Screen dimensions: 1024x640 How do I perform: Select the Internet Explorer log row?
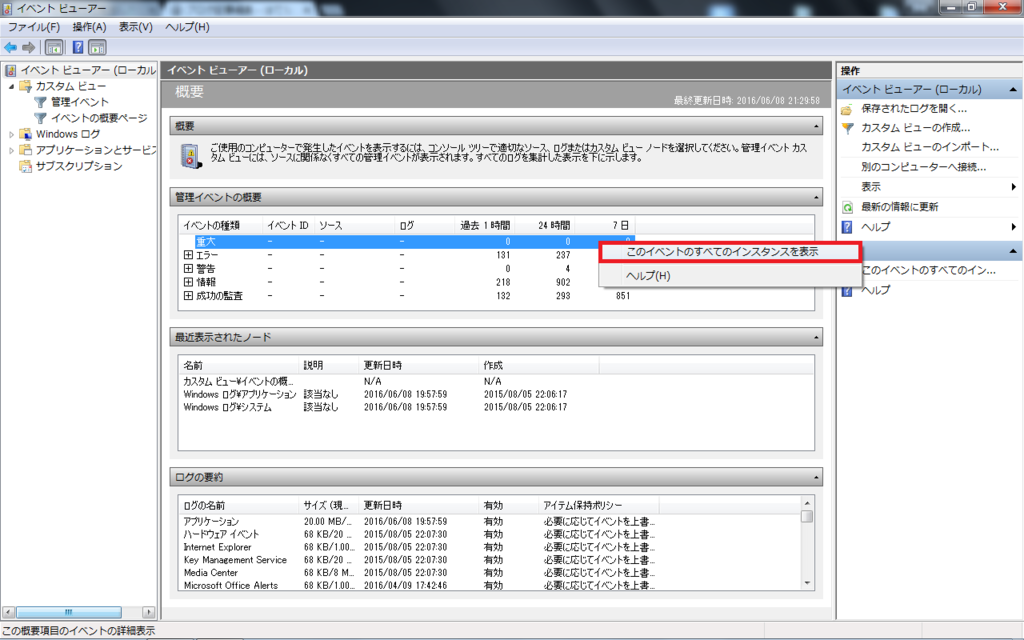pyautogui.click(x=419, y=547)
